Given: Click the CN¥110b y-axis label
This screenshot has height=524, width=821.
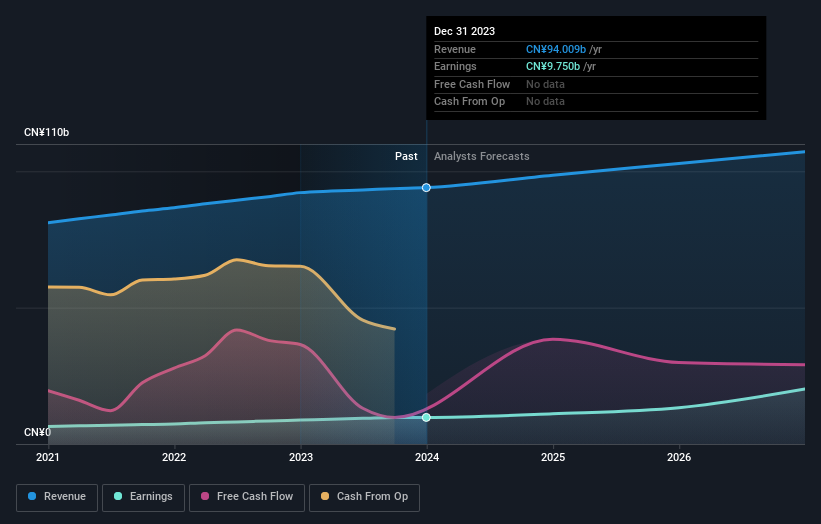Looking at the screenshot, I should 47,132.
